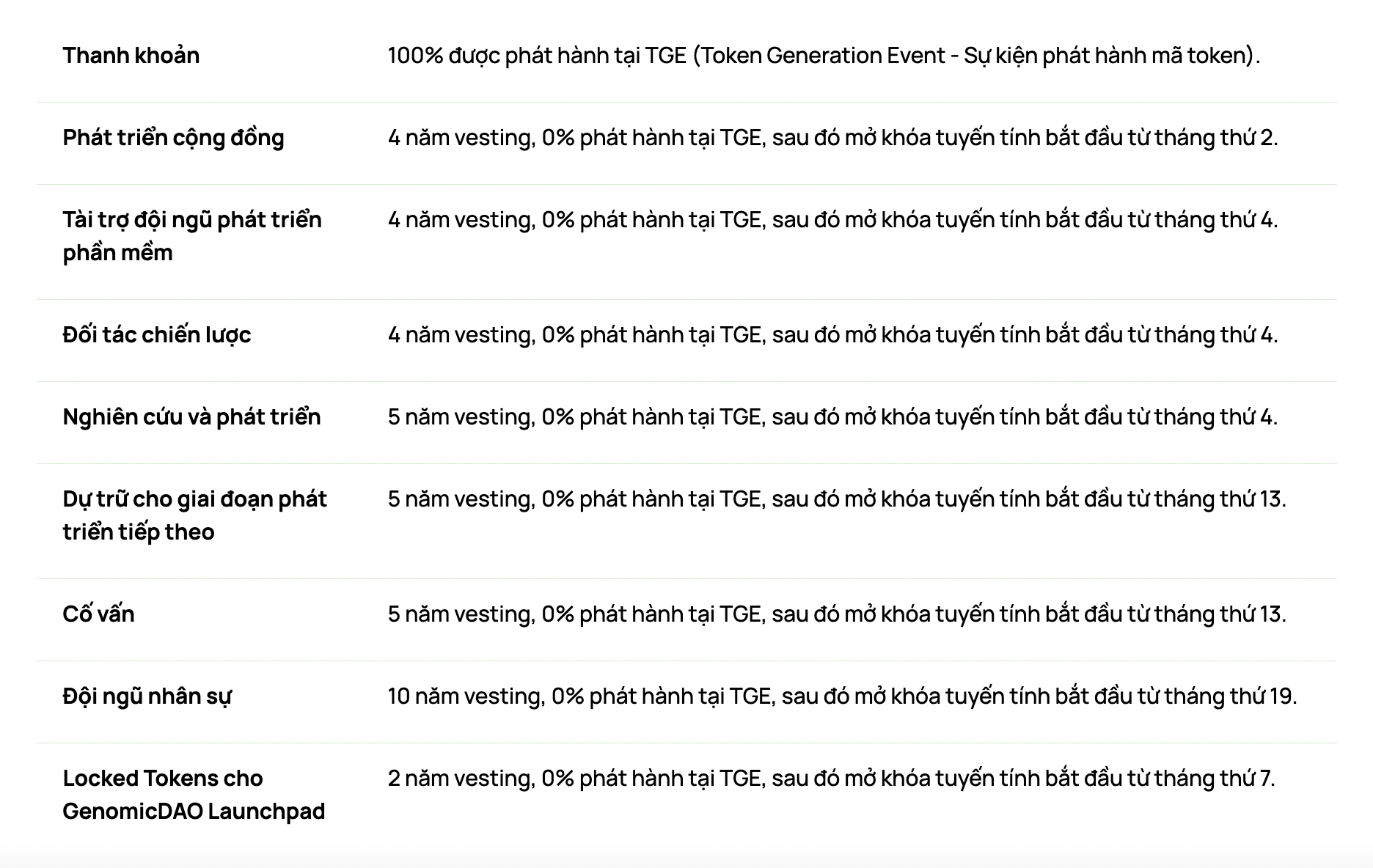Click Tài trợ đội ngũ phát triển phần mềm
The width and height of the screenshot is (1373, 868).
[192, 236]
